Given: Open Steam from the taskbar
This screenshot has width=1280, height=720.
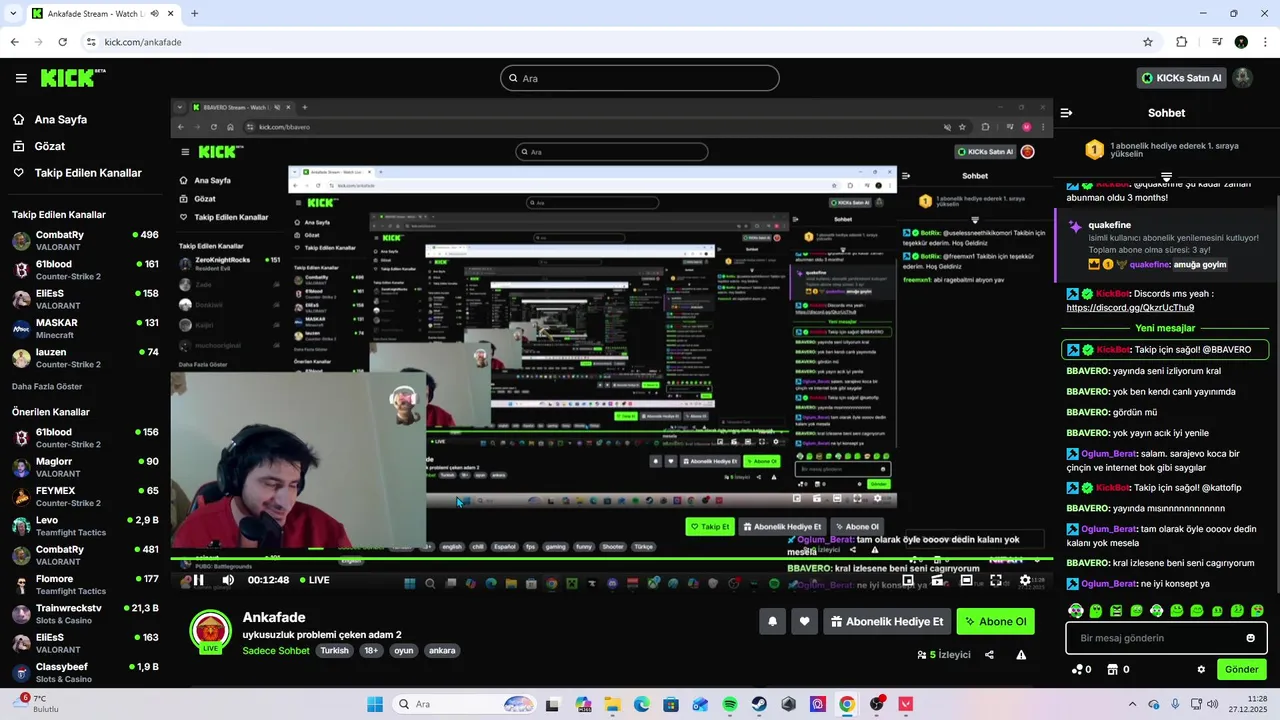Looking at the screenshot, I should pos(759,704).
